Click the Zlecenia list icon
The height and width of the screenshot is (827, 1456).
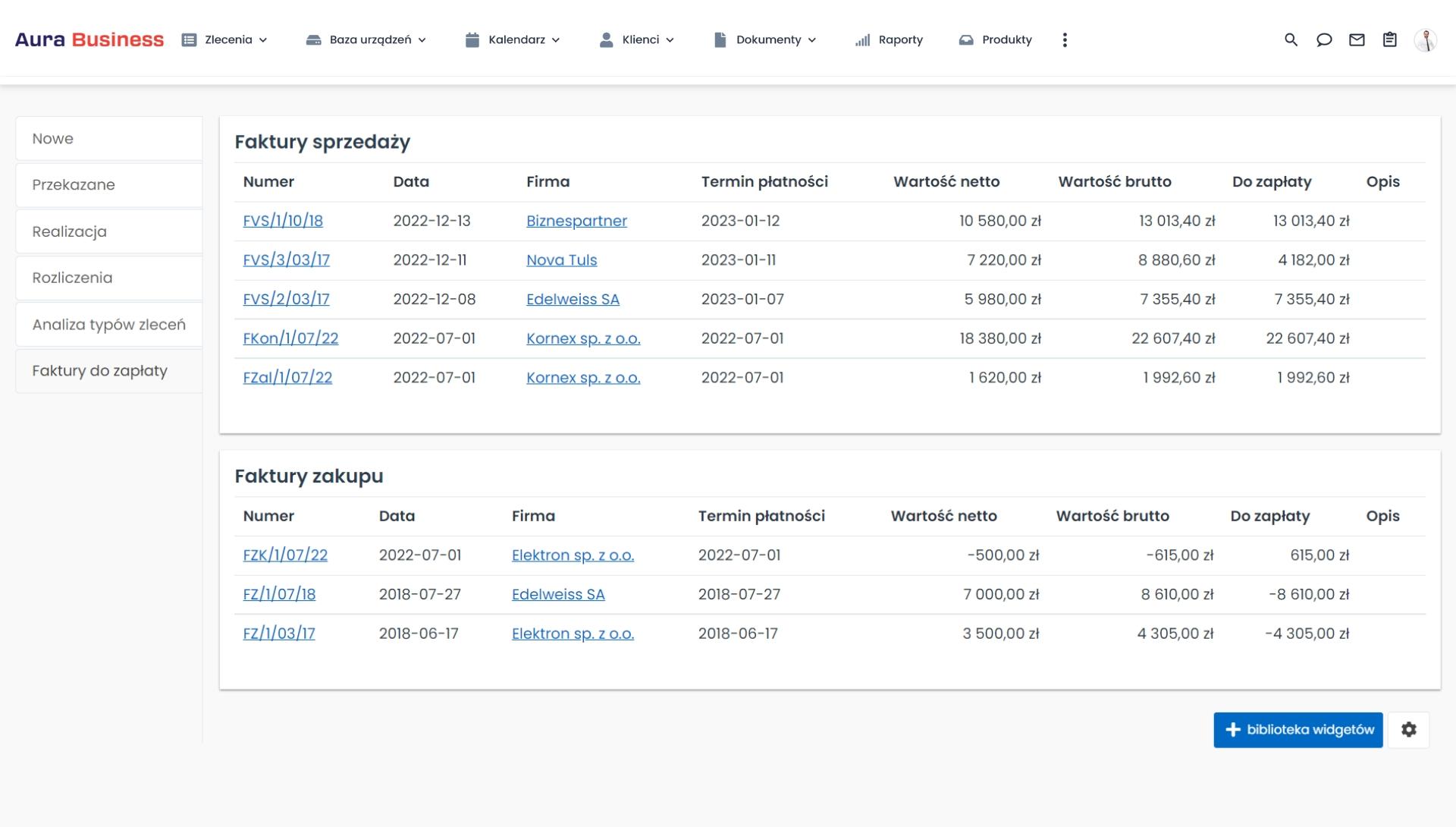click(x=189, y=39)
